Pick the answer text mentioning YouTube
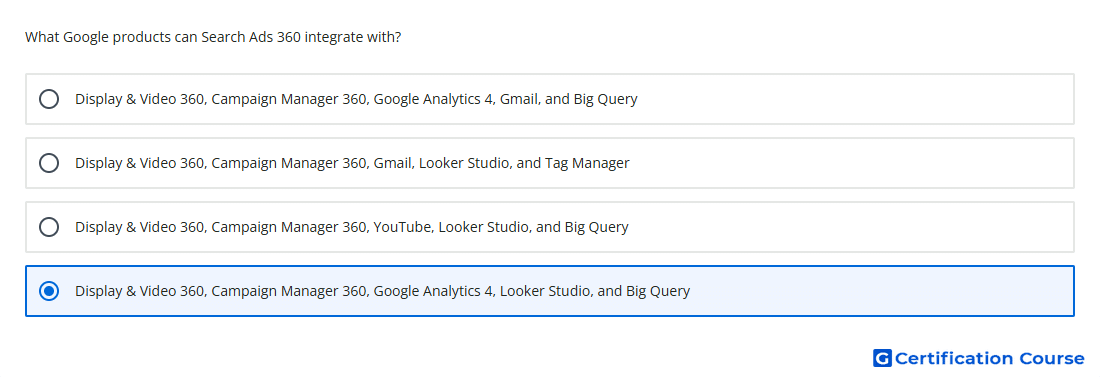This screenshot has width=1100, height=377. [351, 227]
